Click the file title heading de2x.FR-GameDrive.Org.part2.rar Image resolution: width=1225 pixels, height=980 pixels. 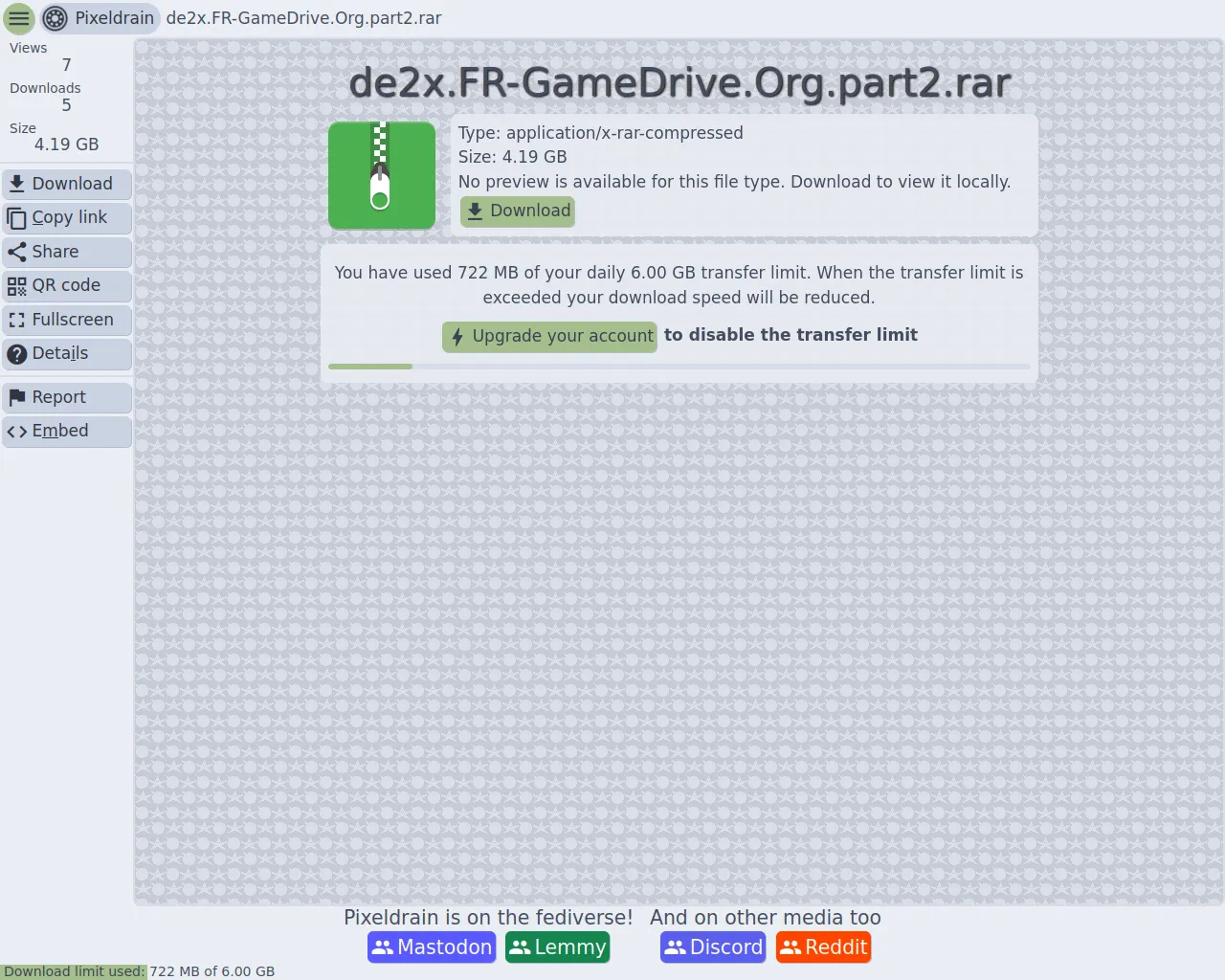tap(679, 83)
